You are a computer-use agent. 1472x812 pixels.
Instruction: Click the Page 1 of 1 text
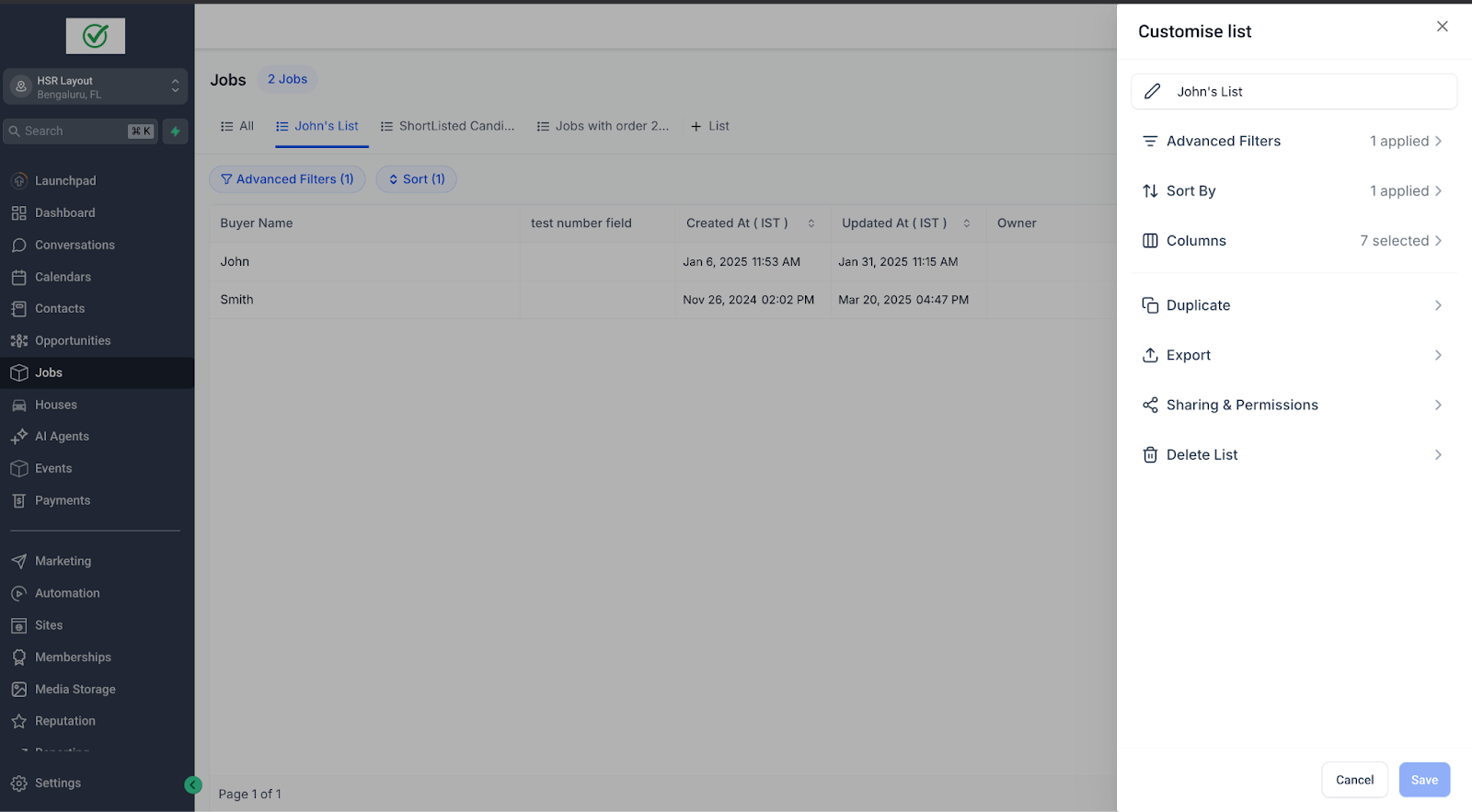(x=250, y=795)
